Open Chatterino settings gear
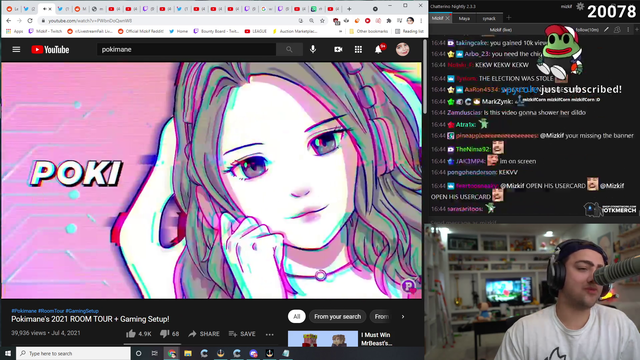Viewport: 640px width, 360px height. point(580,6)
